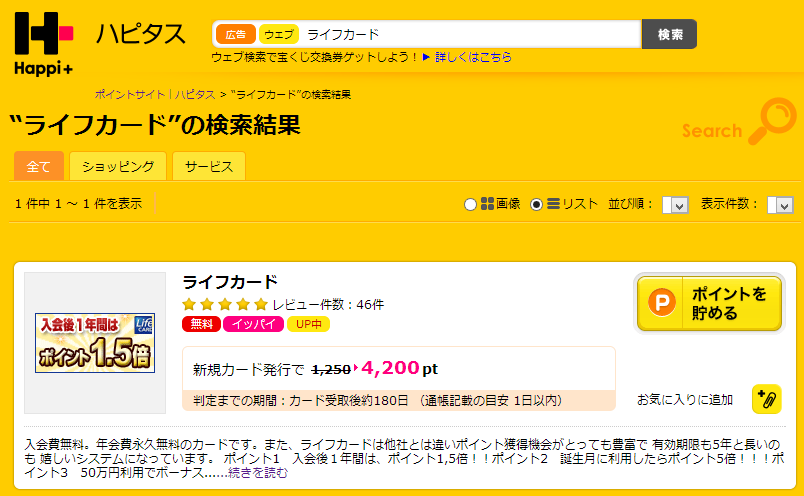
Task: Click the five-star review rating
Action: pos(225,305)
